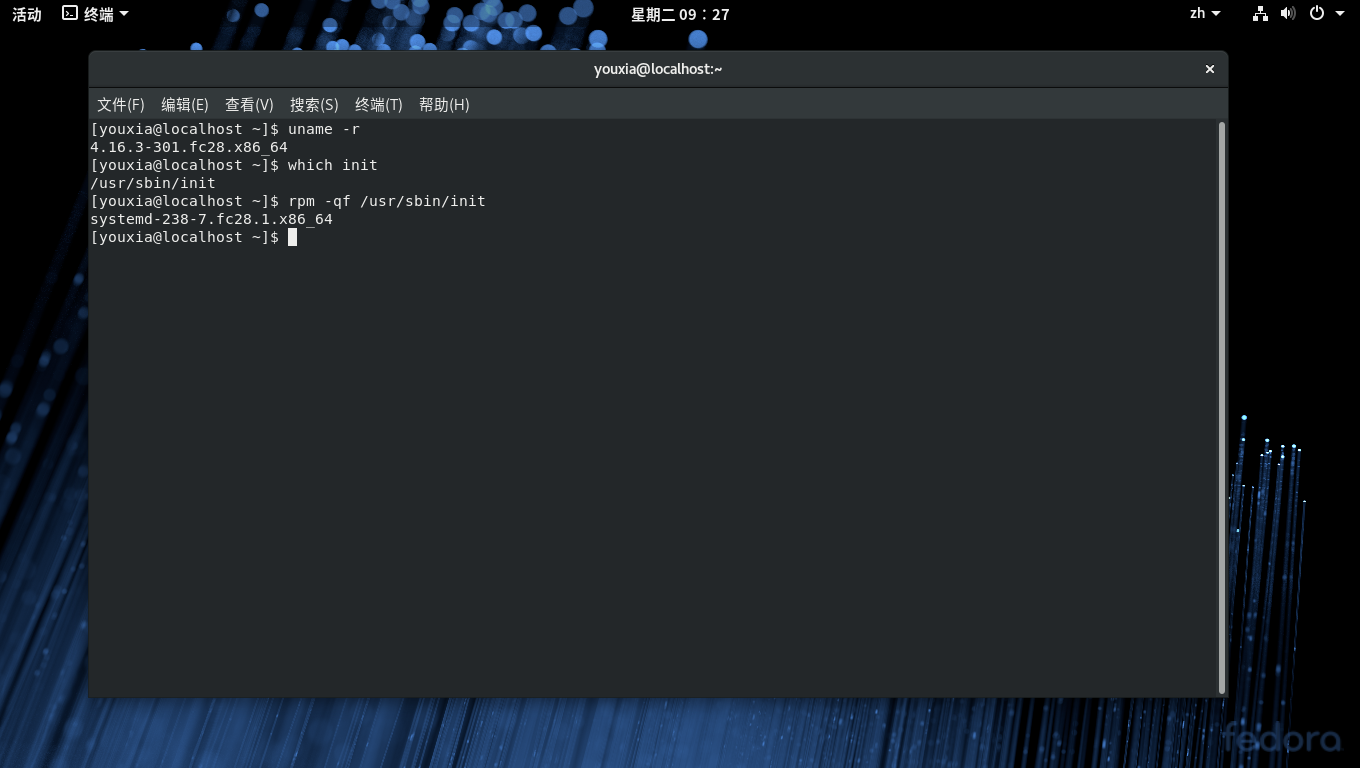Viewport: 1360px width, 768px height.
Task: Click the 活动 activities button
Action: [27, 14]
